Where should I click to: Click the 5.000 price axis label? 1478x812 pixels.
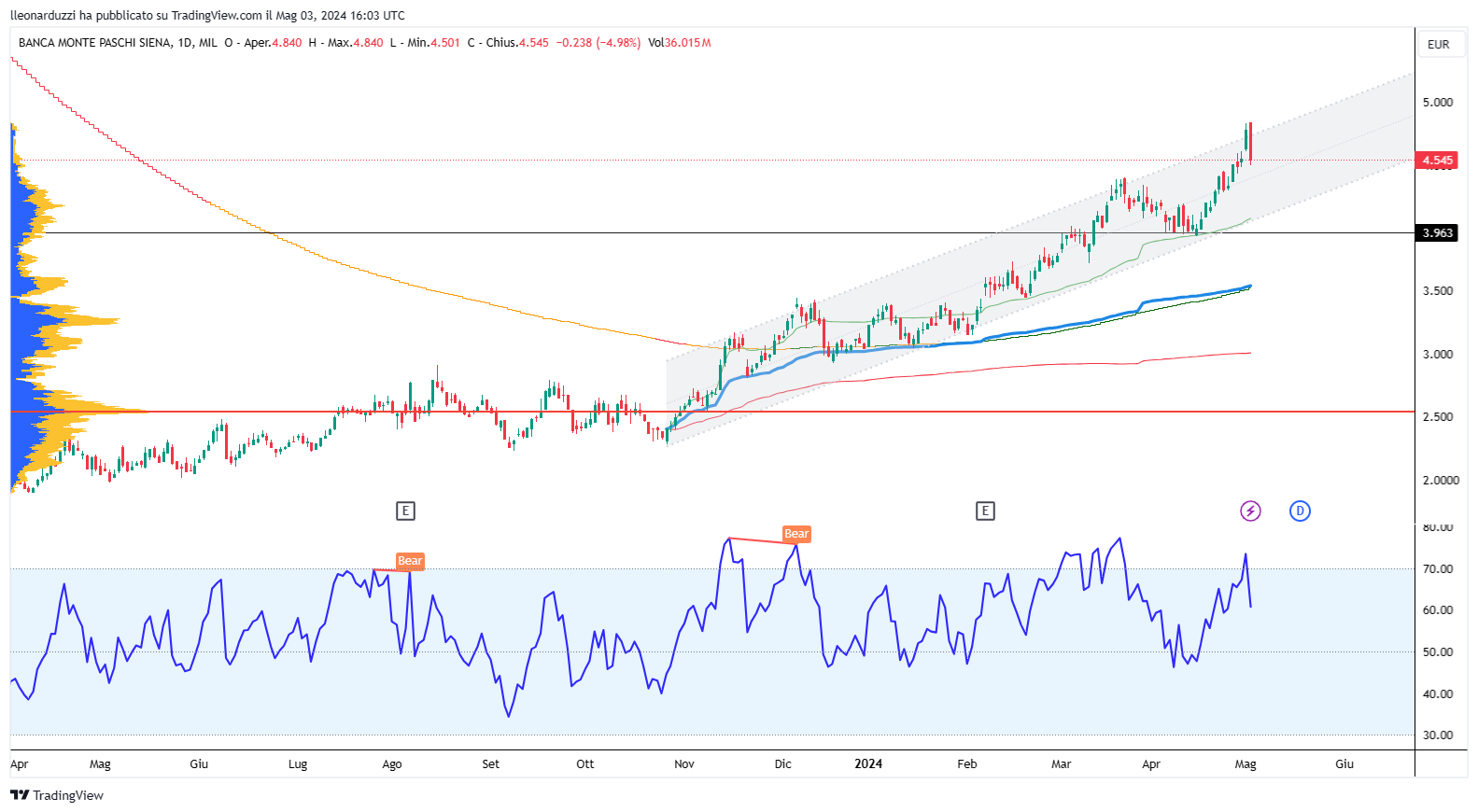click(x=1438, y=103)
